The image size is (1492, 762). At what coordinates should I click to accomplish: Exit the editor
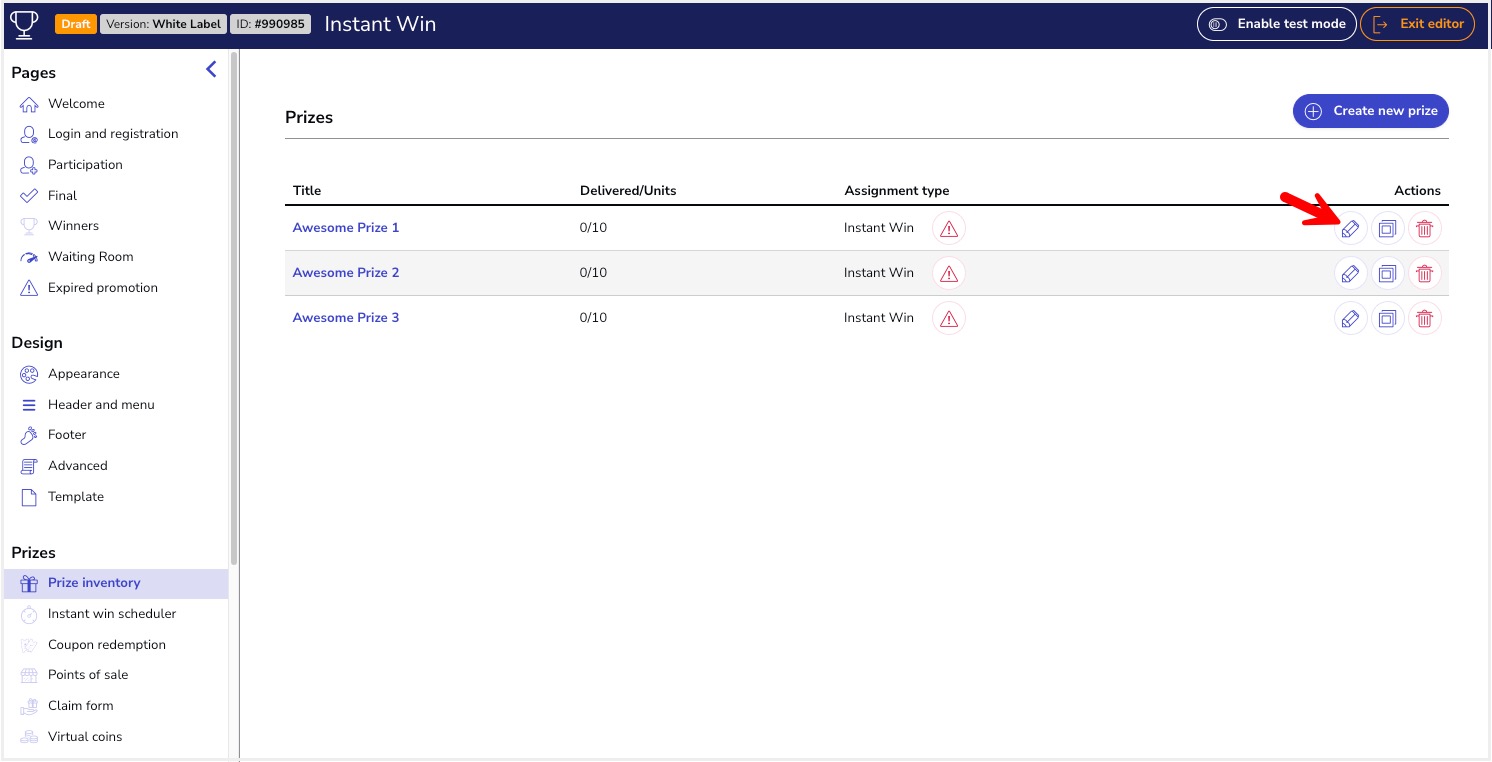pos(1417,24)
